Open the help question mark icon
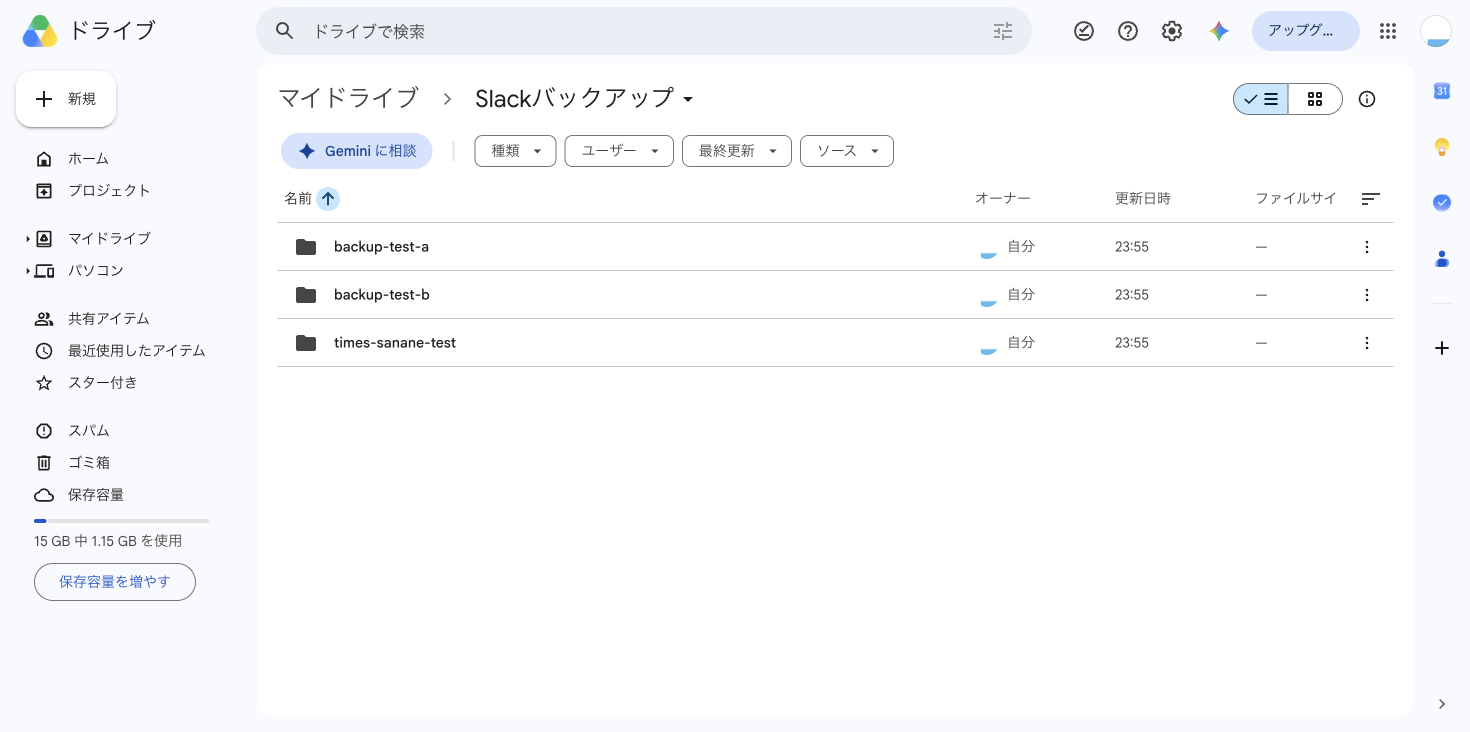1470x732 pixels. point(1128,31)
